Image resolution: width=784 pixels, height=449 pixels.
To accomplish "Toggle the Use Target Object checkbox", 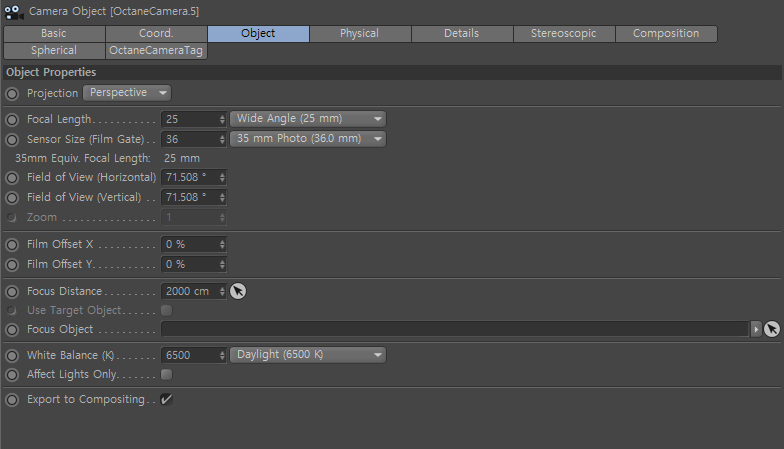I will click(166, 310).
